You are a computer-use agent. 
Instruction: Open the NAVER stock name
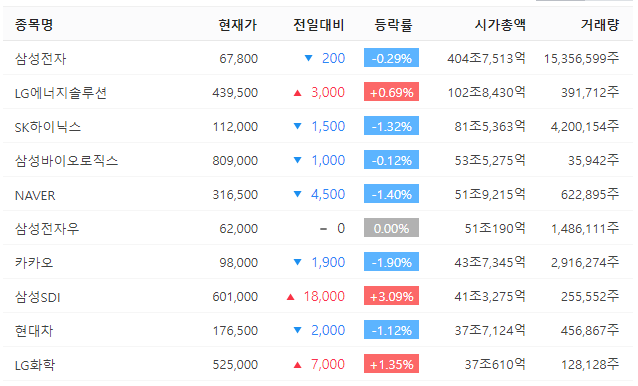(x=35, y=195)
